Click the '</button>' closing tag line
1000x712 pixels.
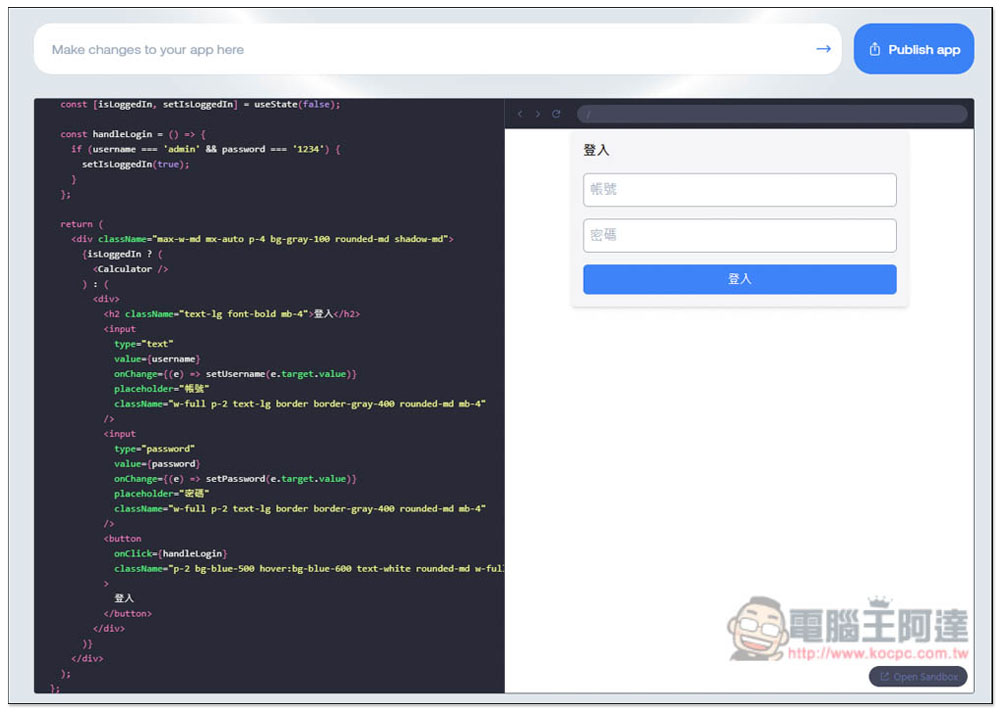[128, 613]
